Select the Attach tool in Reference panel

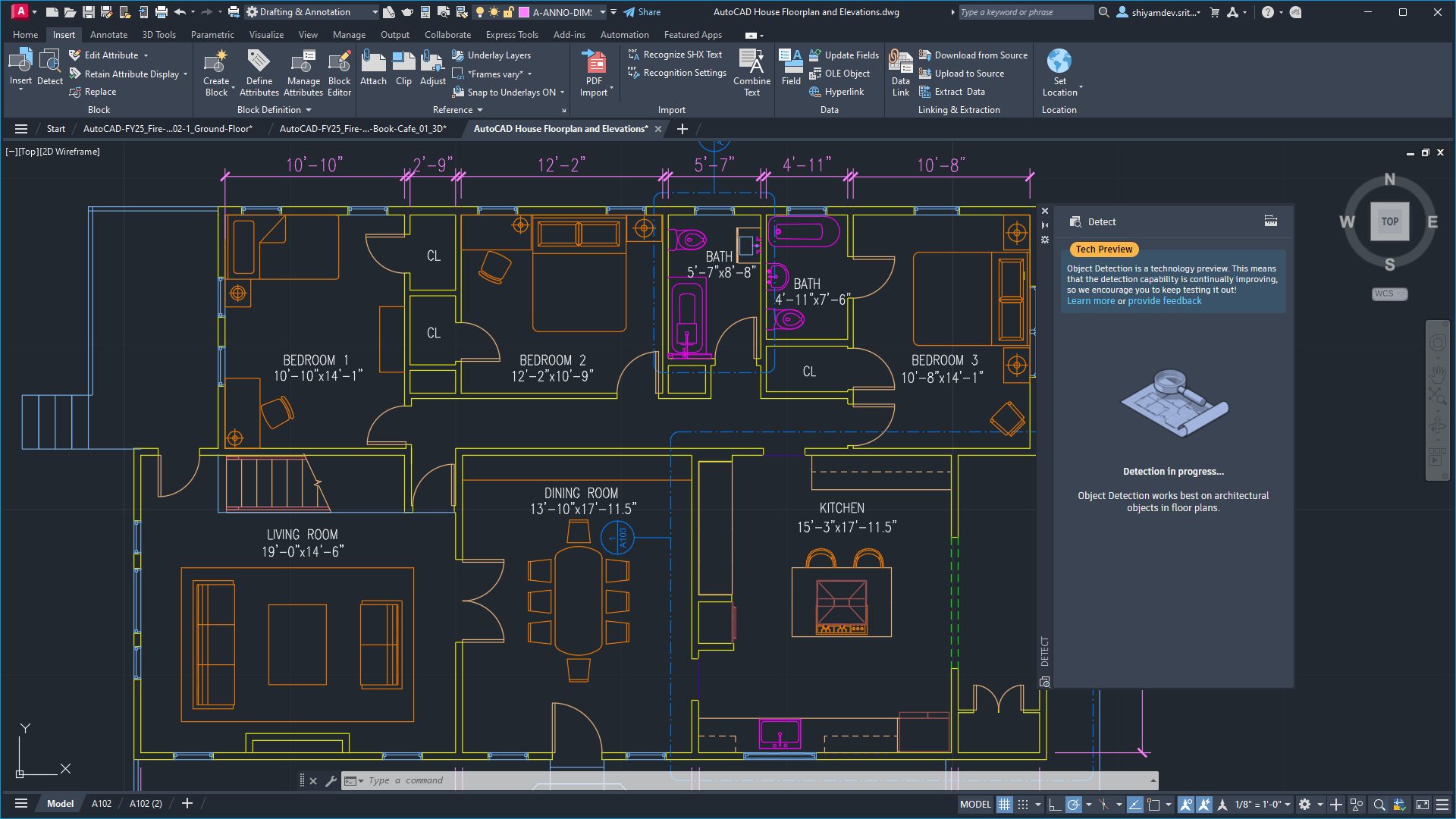(x=372, y=68)
